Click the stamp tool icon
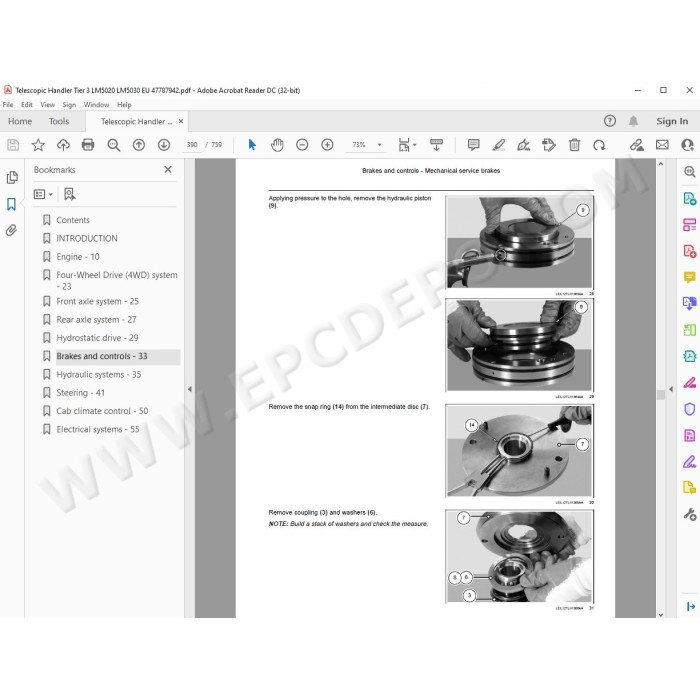The width and height of the screenshot is (700, 700). pyautogui.click(x=549, y=145)
